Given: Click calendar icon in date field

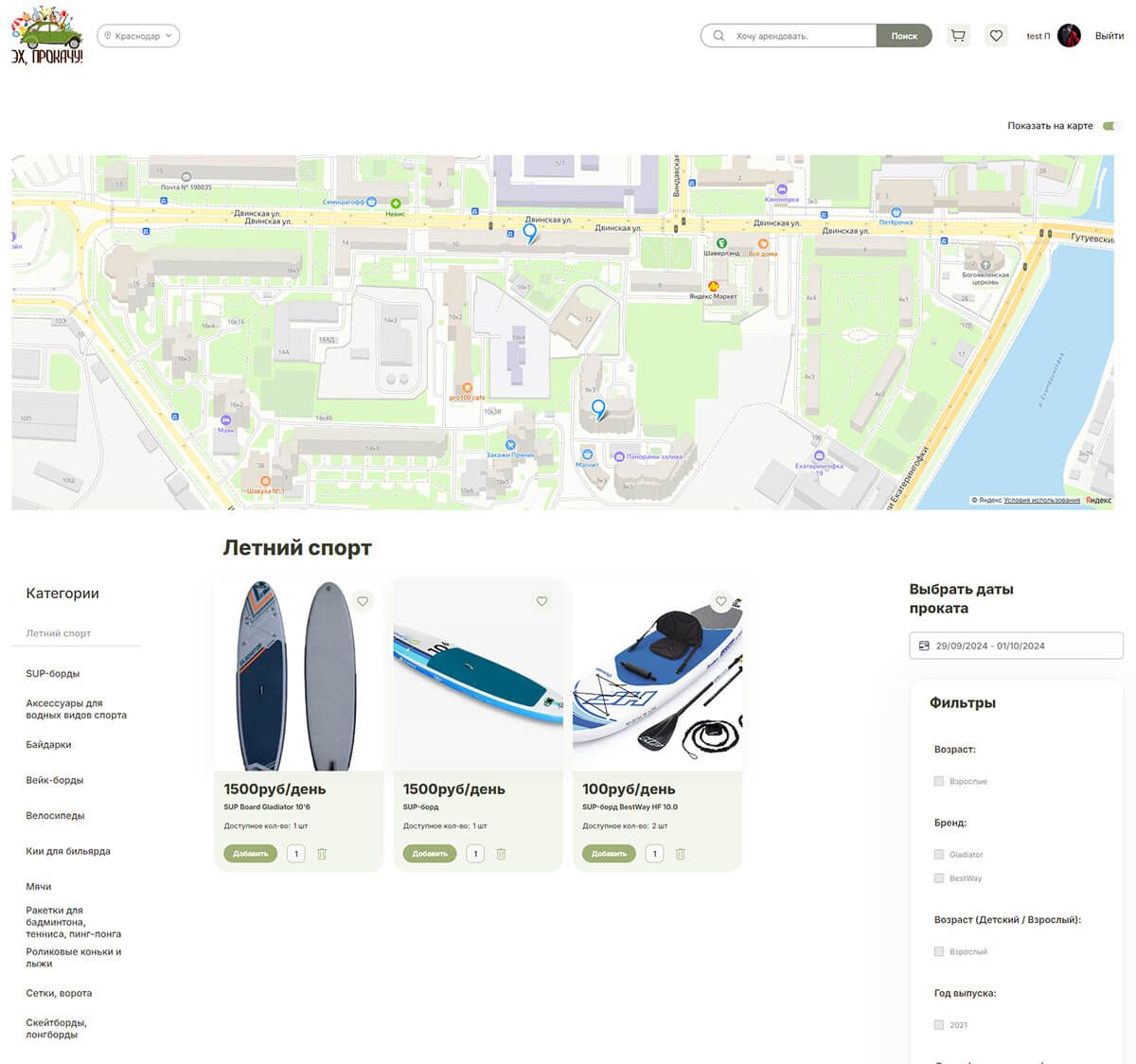Looking at the screenshot, I should [x=925, y=646].
